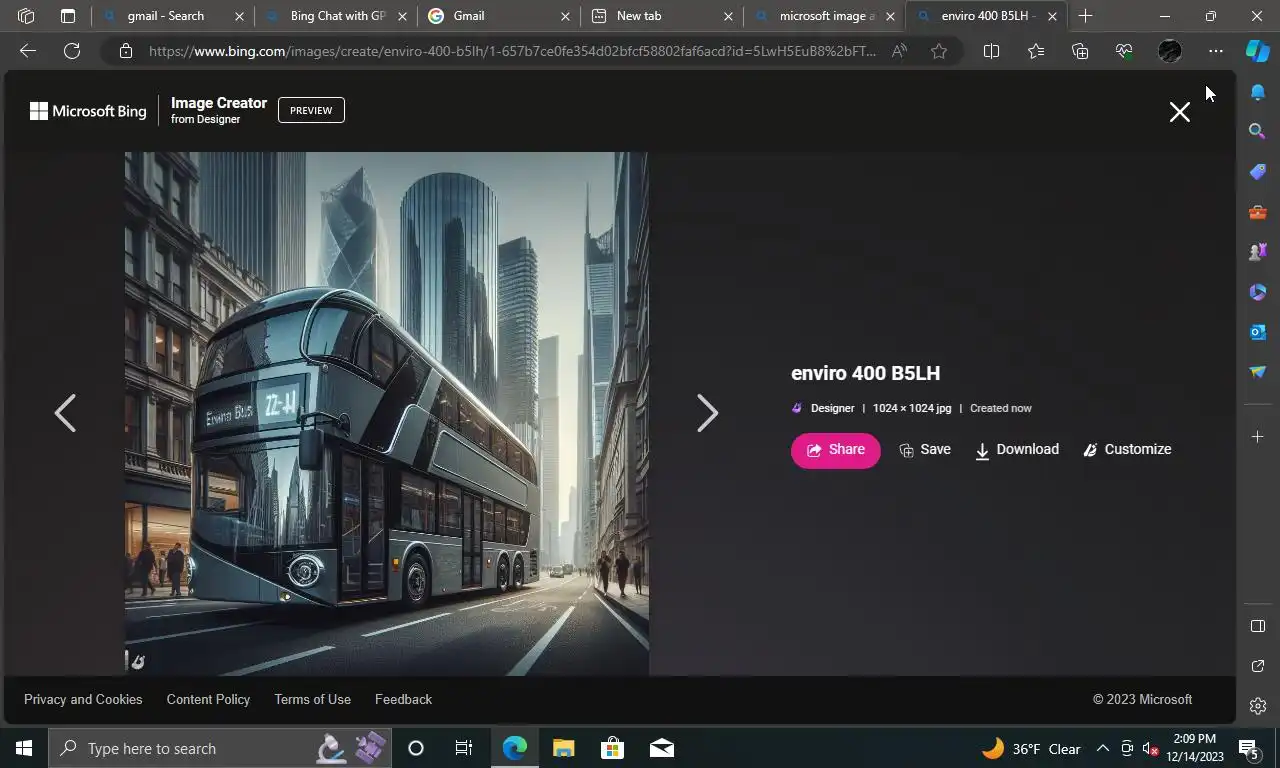Open a new browser tab

point(1085,16)
